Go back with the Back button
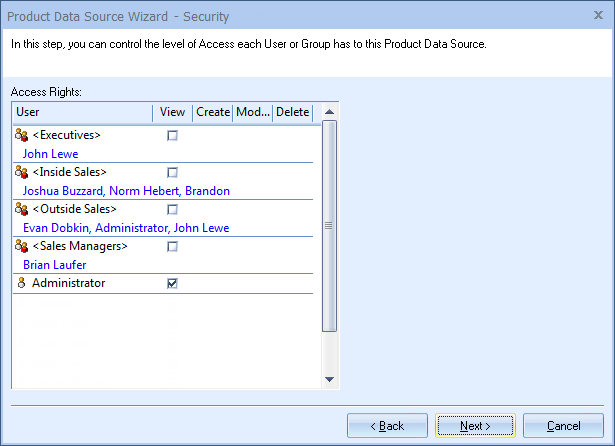Image resolution: width=615 pixels, height=446 pixels. [x=386, y=426]
